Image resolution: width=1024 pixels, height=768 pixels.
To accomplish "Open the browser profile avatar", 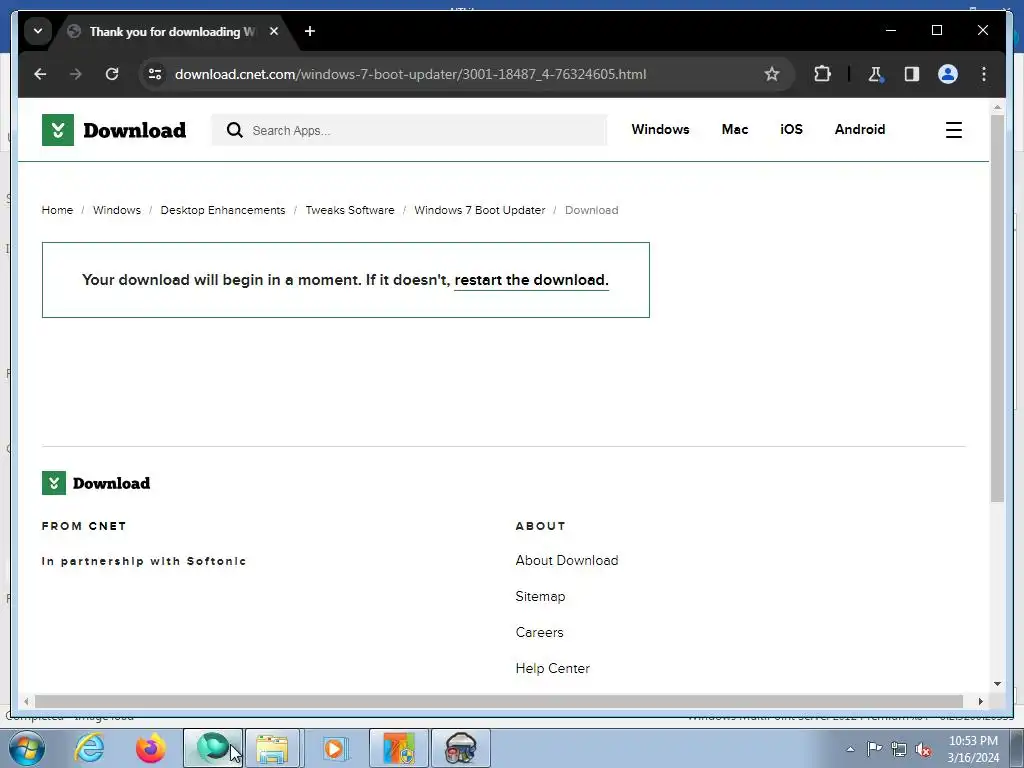I will tap(948, 74).
